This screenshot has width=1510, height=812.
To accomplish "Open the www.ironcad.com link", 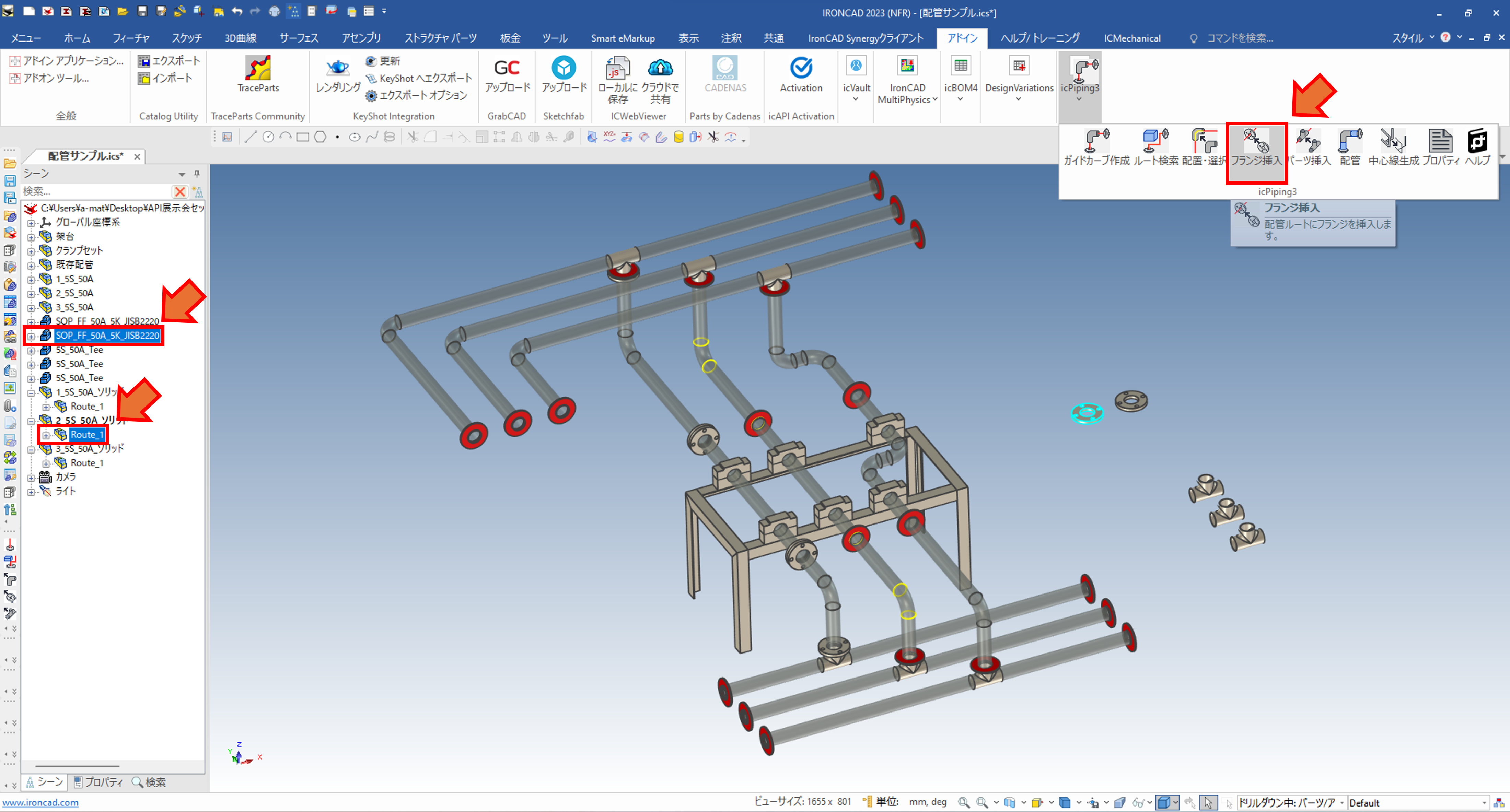I will click(40, 803).
